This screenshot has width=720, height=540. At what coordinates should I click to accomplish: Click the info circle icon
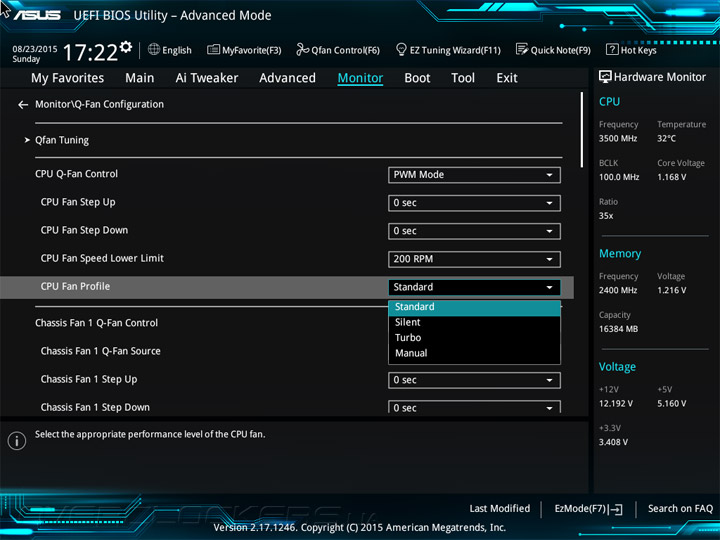point(17,441)
